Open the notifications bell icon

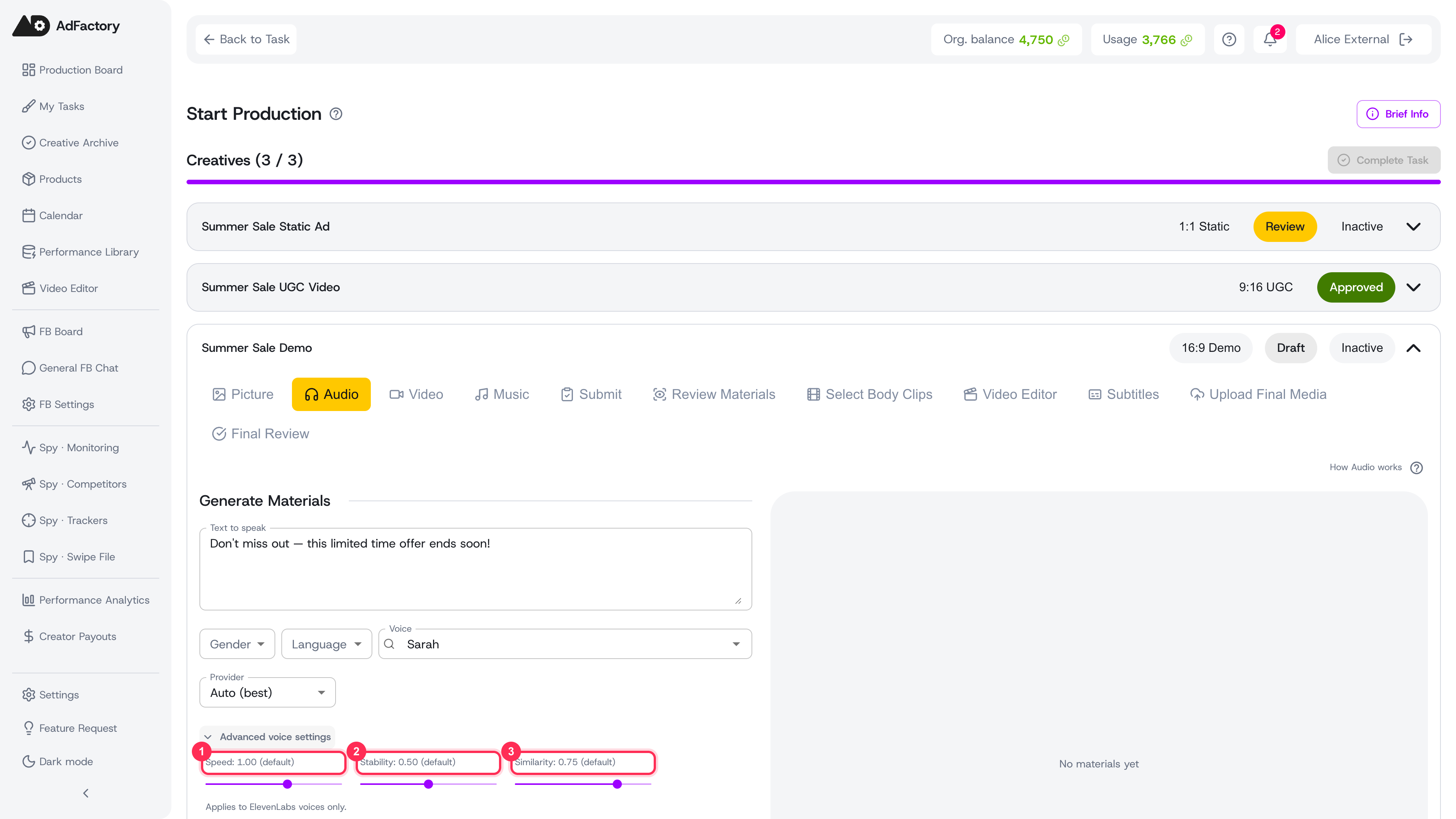point(1269,39)
